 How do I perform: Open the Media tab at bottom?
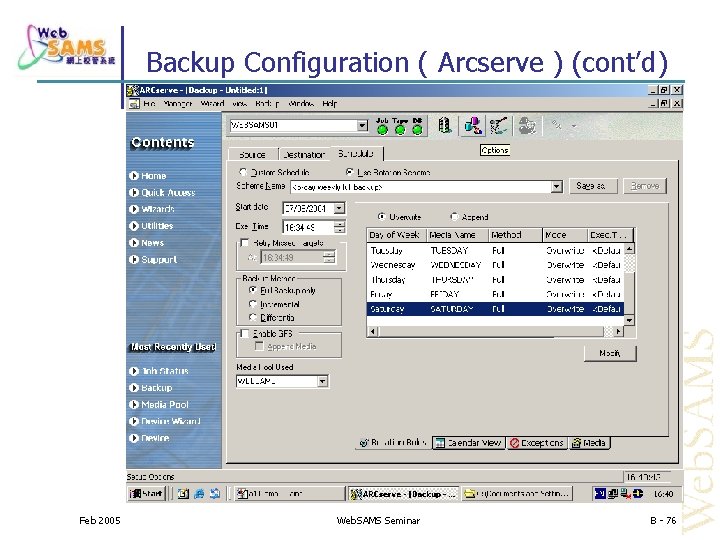[x=589, y=443]
